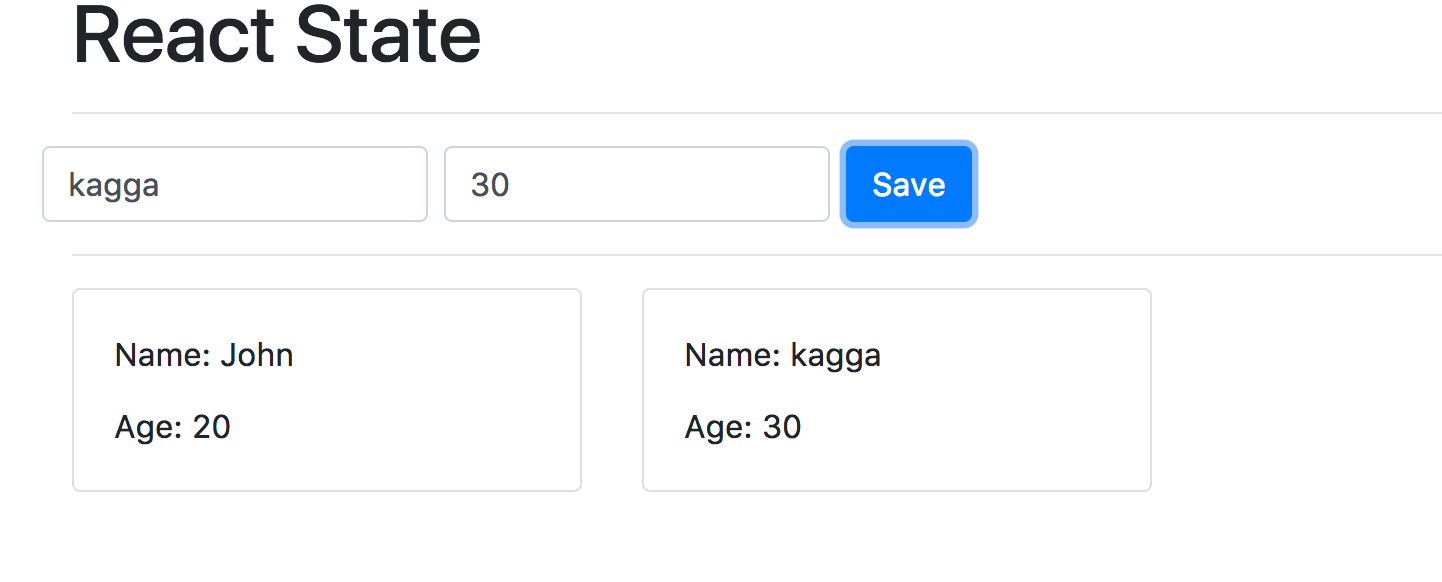Click the name input containing "kagga"
The height and width of the screenshot is (582, 1442).
pos(234,184)
